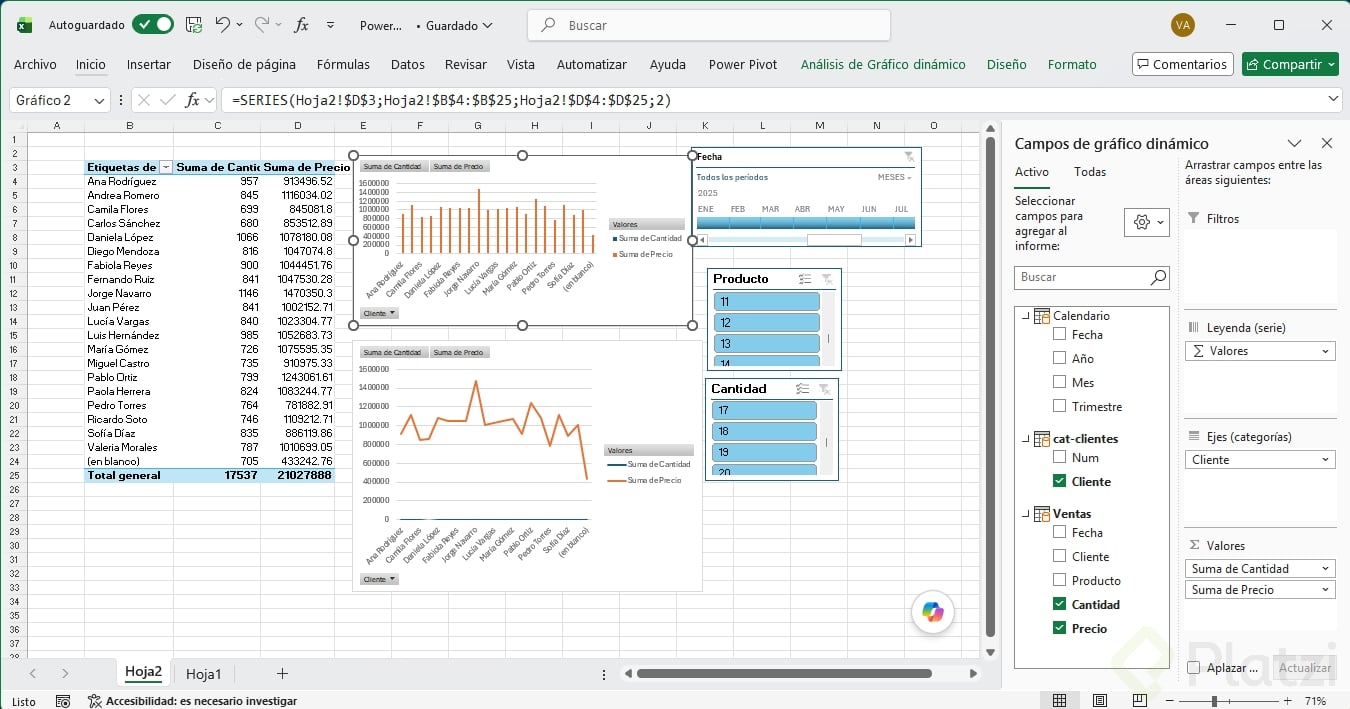The height and width of the screenshot is (709, 1350).
Task: Click the fx icon in quick access toolbar
Action: [301, 25]
